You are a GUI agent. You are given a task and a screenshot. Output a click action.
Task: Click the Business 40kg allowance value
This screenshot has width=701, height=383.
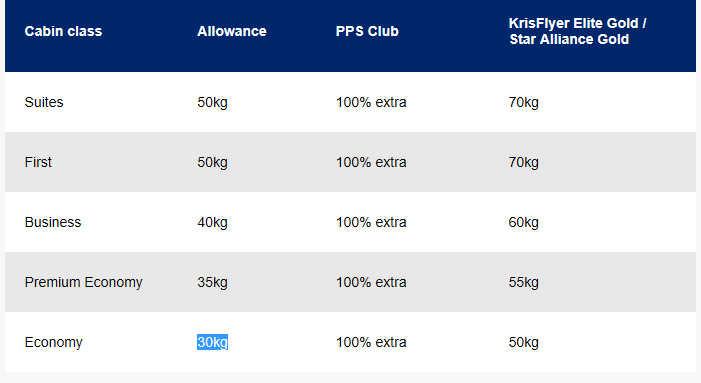(x=212, y=222)
